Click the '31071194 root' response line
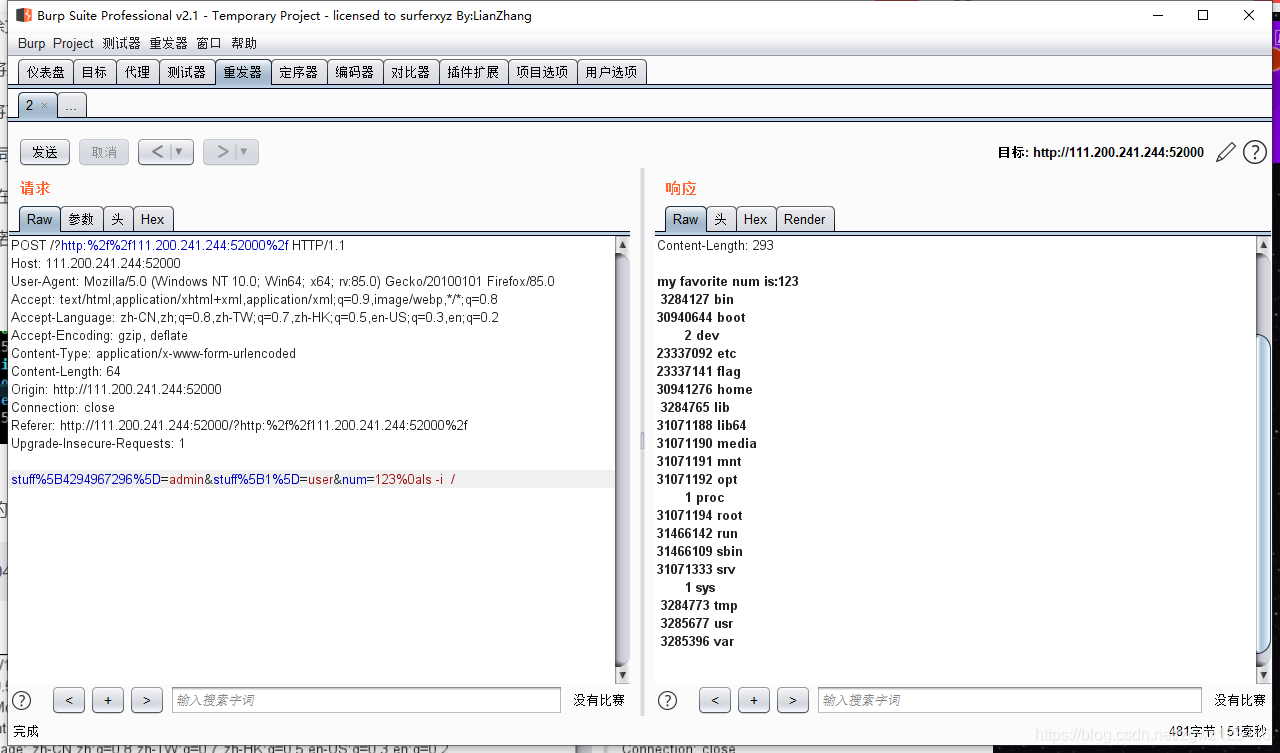1280x753 pixels. click(x=700, y=515)
